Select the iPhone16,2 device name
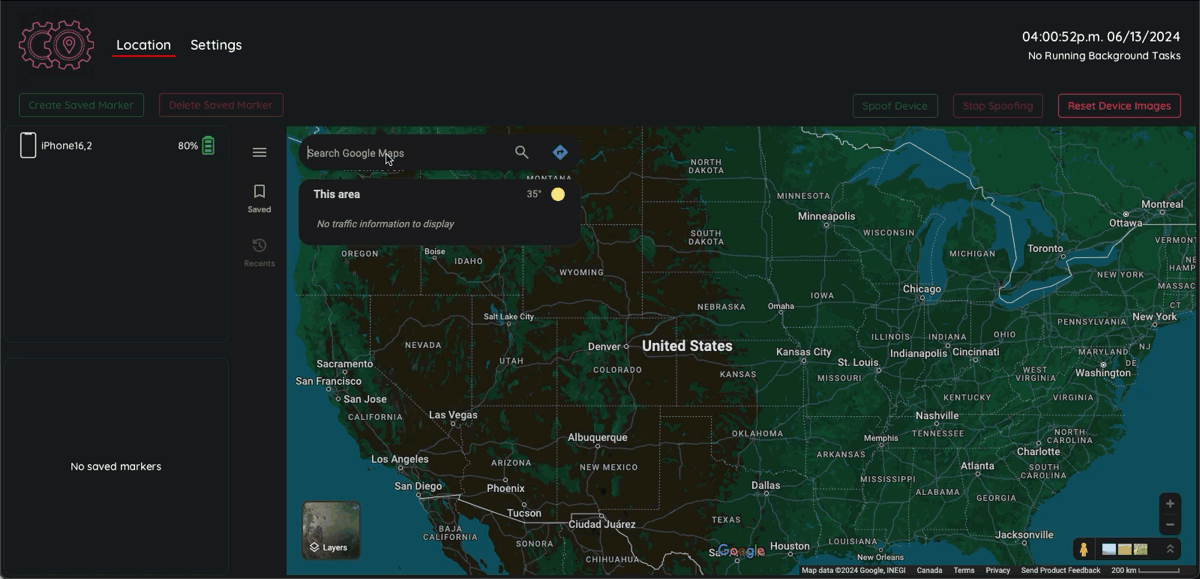 click(67, 146)
